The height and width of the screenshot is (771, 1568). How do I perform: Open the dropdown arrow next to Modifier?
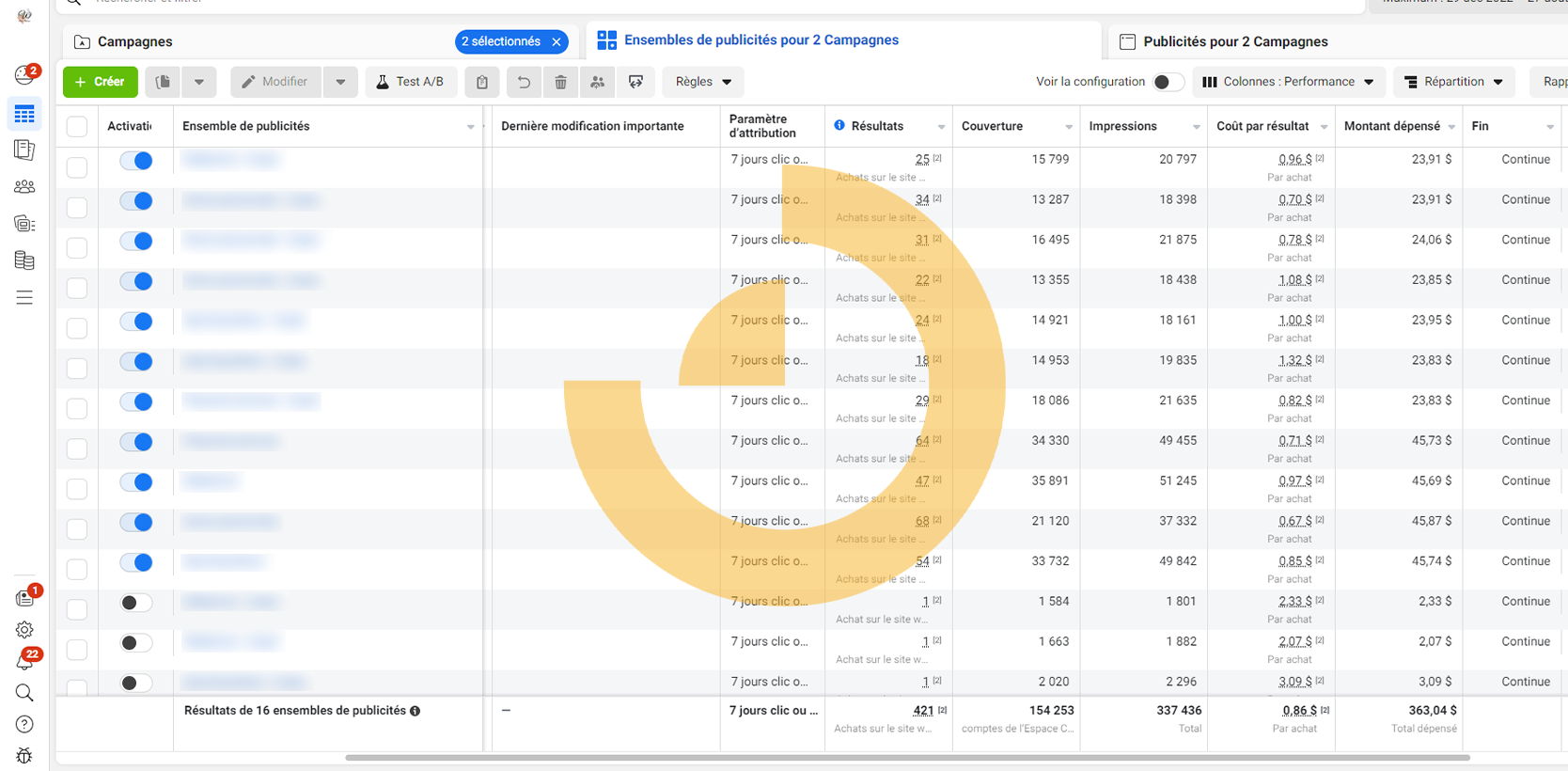pos(340,82)
